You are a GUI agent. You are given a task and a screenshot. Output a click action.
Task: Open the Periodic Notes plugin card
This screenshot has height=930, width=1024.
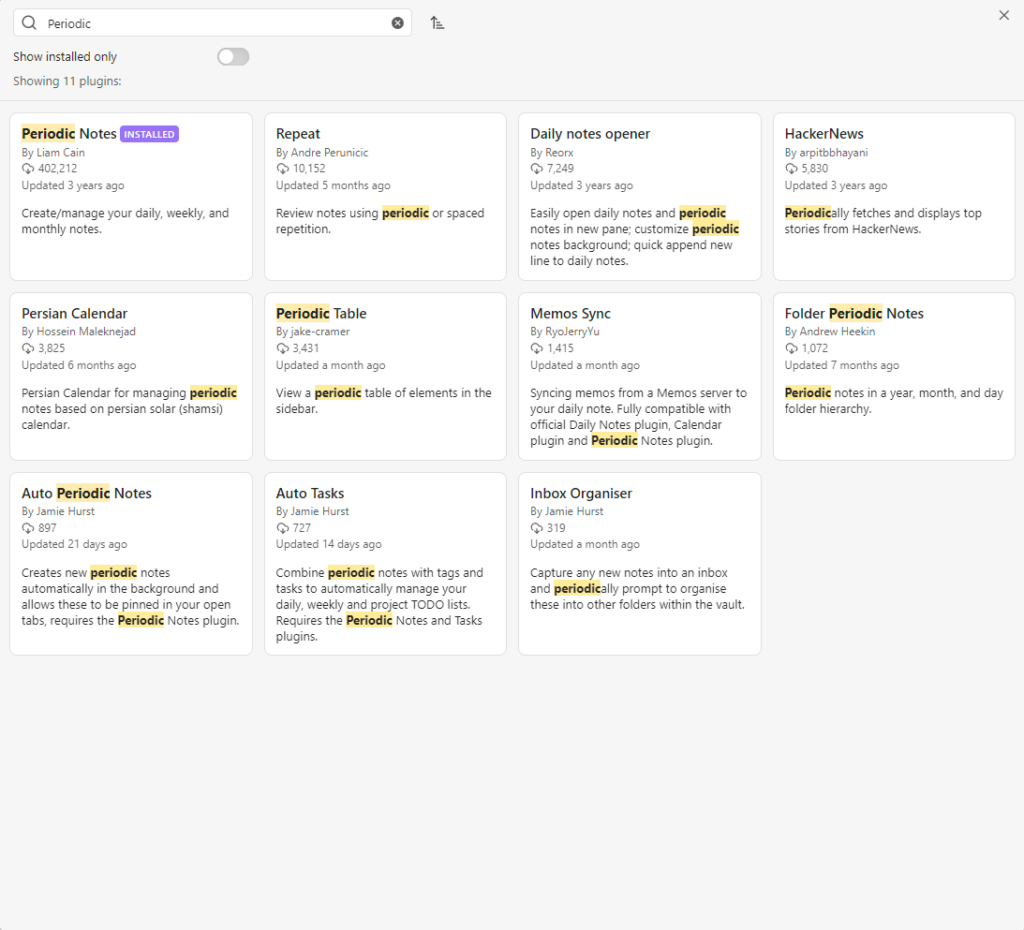130,196
